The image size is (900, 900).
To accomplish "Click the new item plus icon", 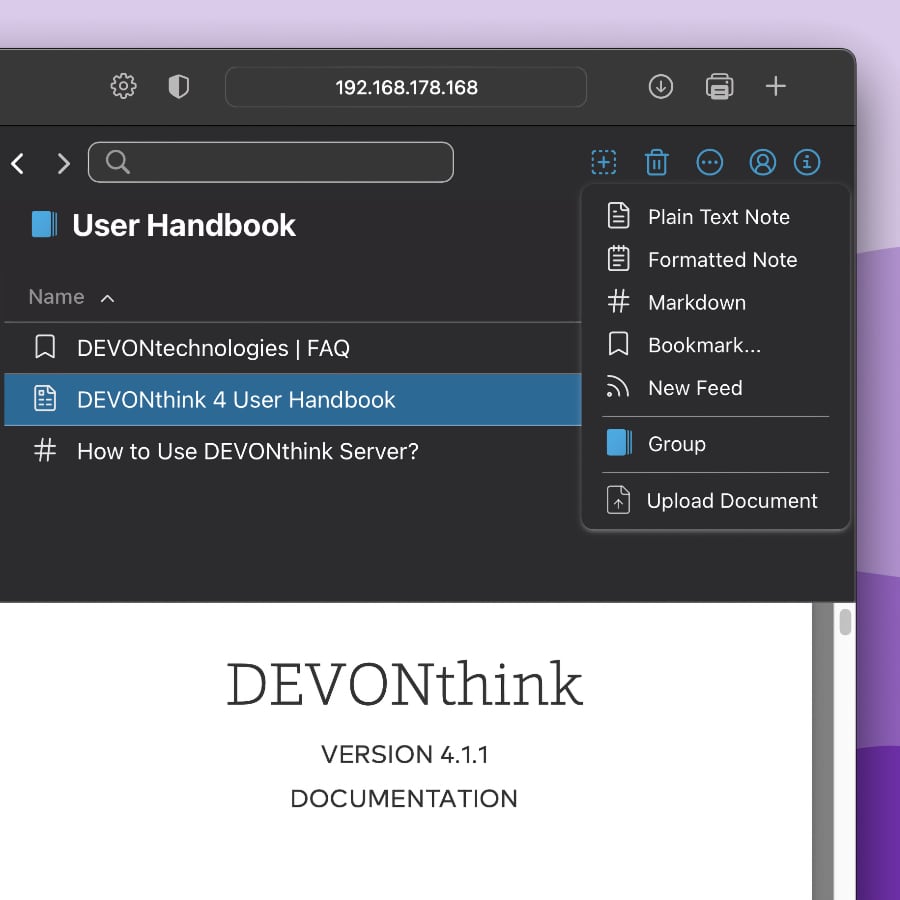I will pos(603,162).
